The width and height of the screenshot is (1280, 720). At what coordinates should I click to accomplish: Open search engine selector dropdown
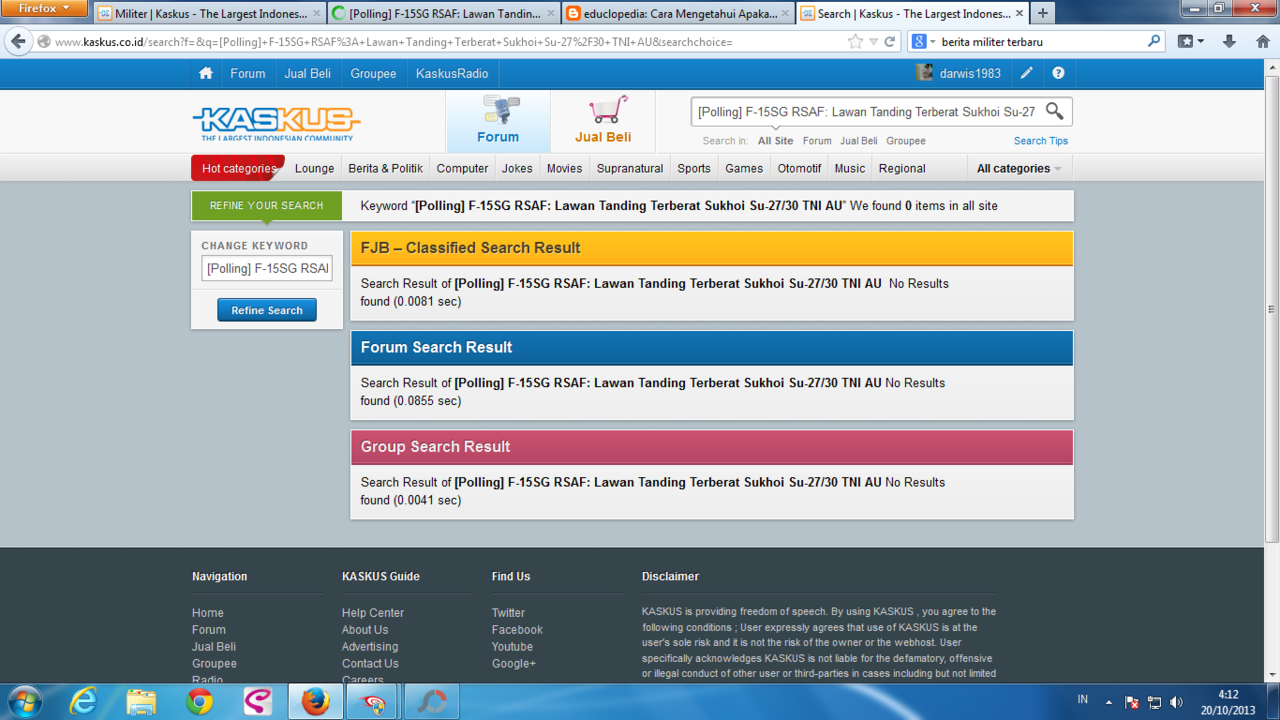tap(923, 42)
